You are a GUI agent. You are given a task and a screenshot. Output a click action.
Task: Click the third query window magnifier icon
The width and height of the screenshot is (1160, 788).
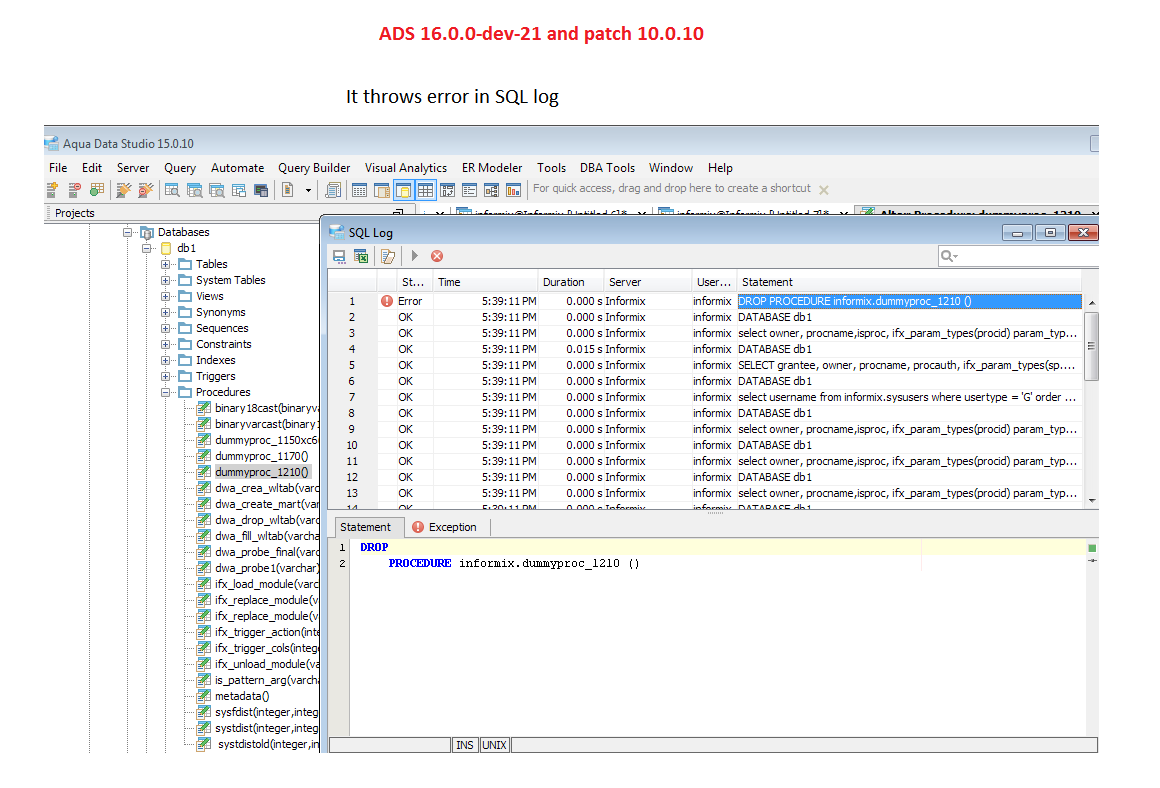point(217,190)
